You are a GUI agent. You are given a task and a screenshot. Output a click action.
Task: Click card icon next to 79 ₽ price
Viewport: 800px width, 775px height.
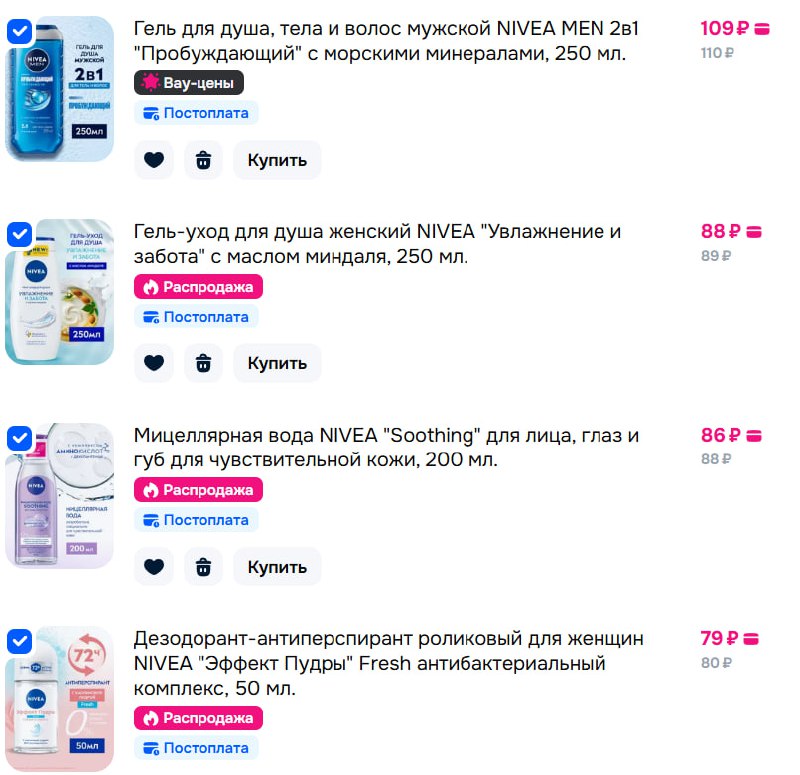click(751, 639)
